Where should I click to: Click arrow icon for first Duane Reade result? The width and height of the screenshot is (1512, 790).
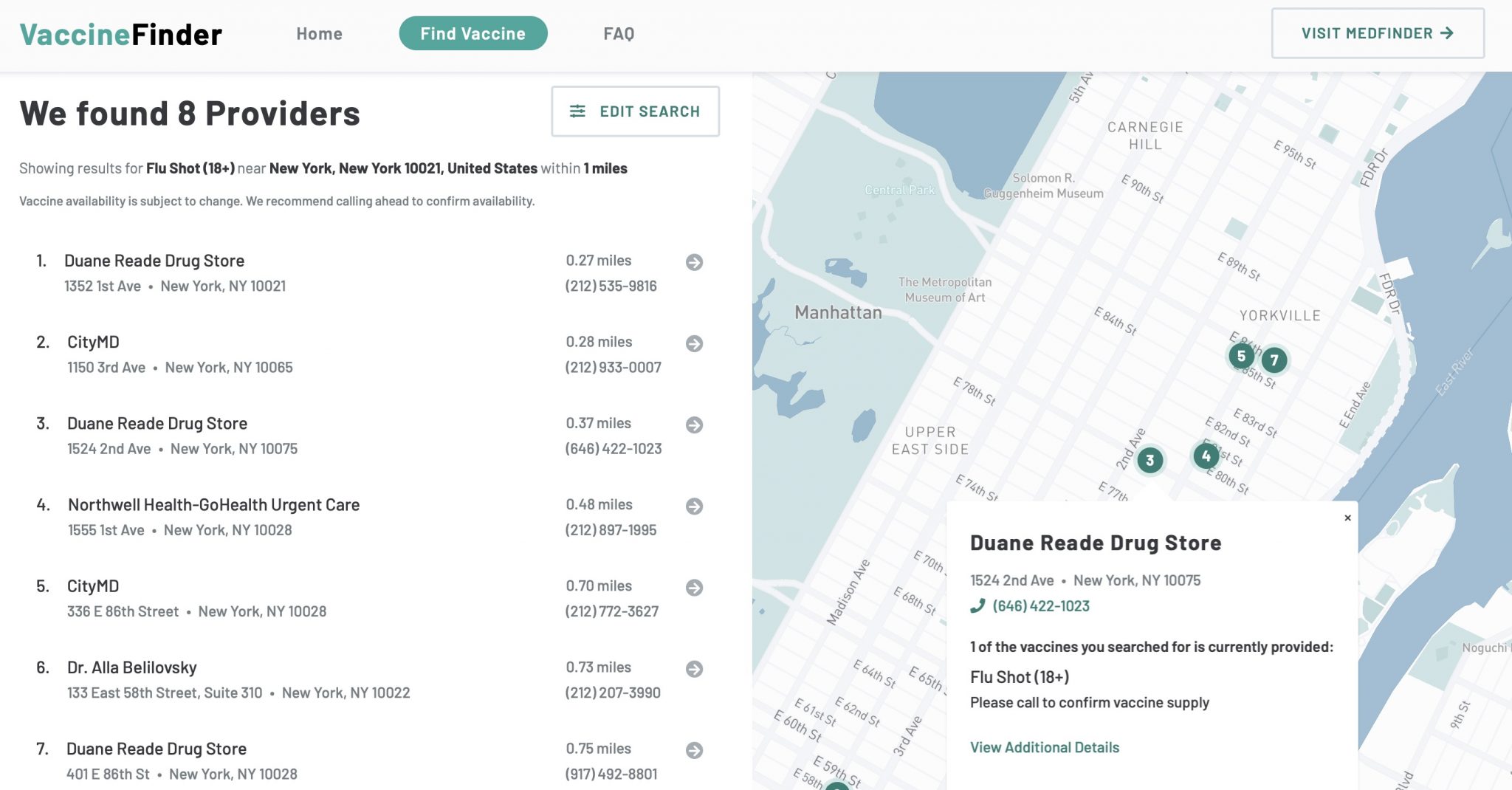tap(694, 262)
